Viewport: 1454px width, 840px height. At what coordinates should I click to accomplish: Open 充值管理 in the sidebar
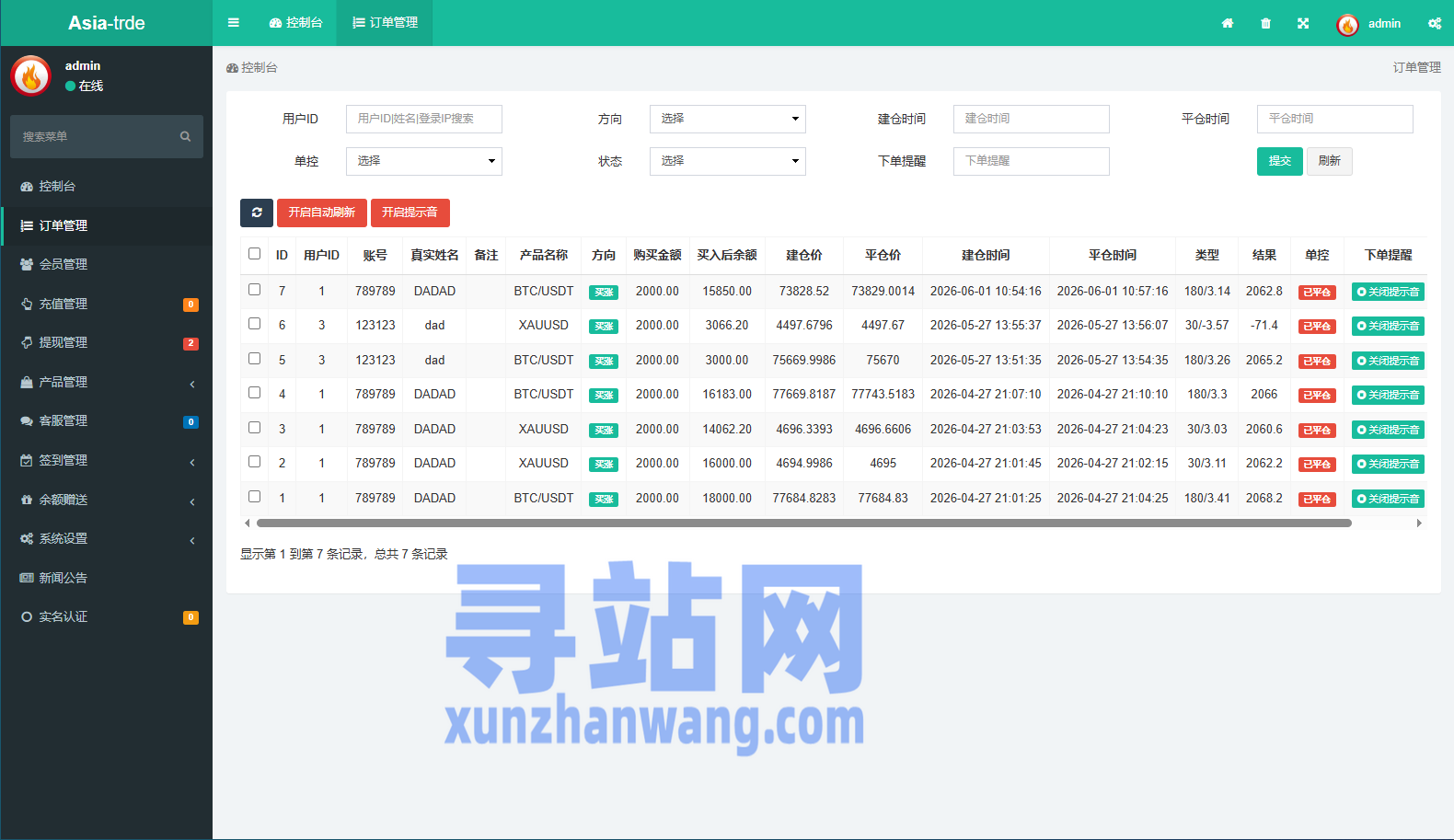107,304
